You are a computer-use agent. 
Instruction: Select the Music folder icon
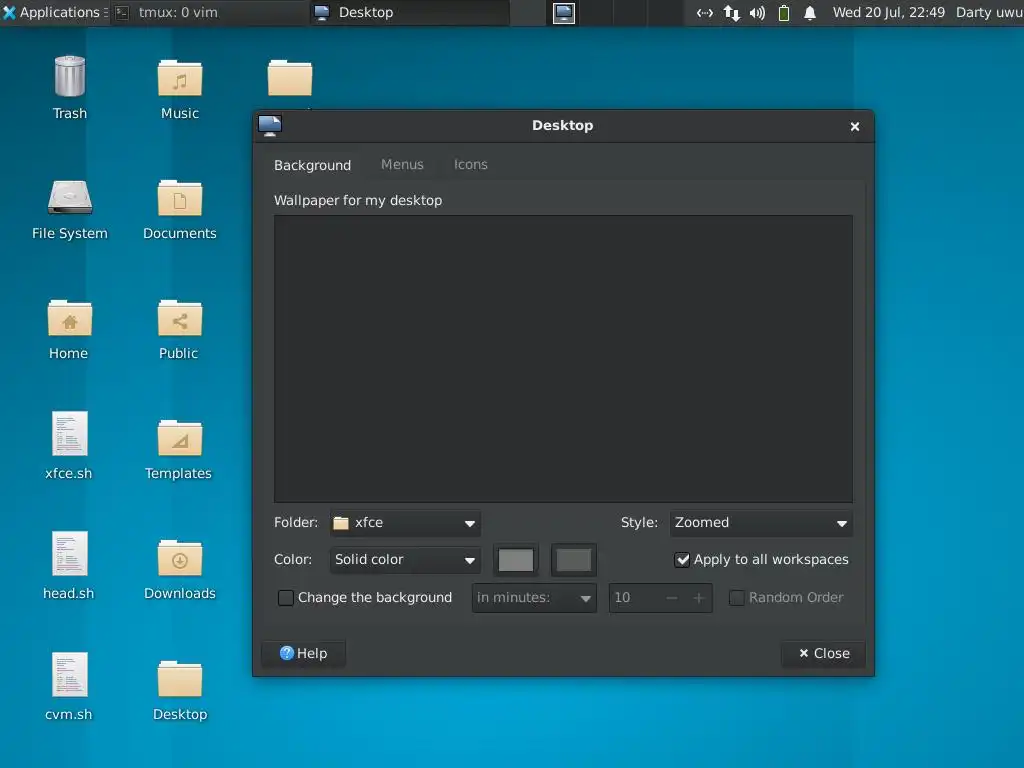click(x=180, y=78)
